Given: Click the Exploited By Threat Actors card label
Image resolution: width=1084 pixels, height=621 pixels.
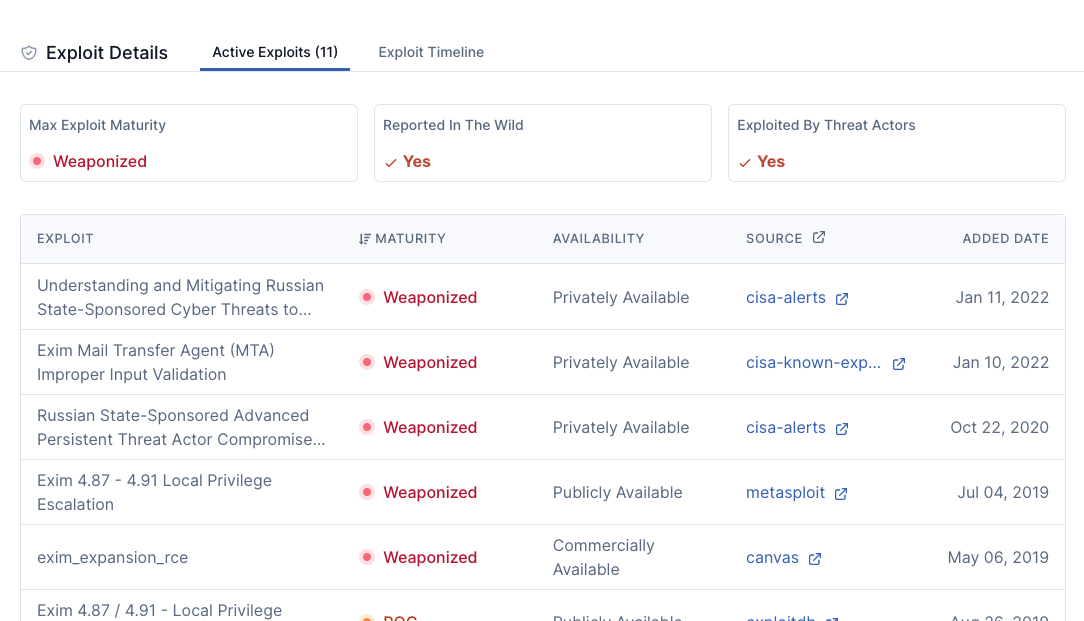Looking at the screenshot, I should (826, 125).
